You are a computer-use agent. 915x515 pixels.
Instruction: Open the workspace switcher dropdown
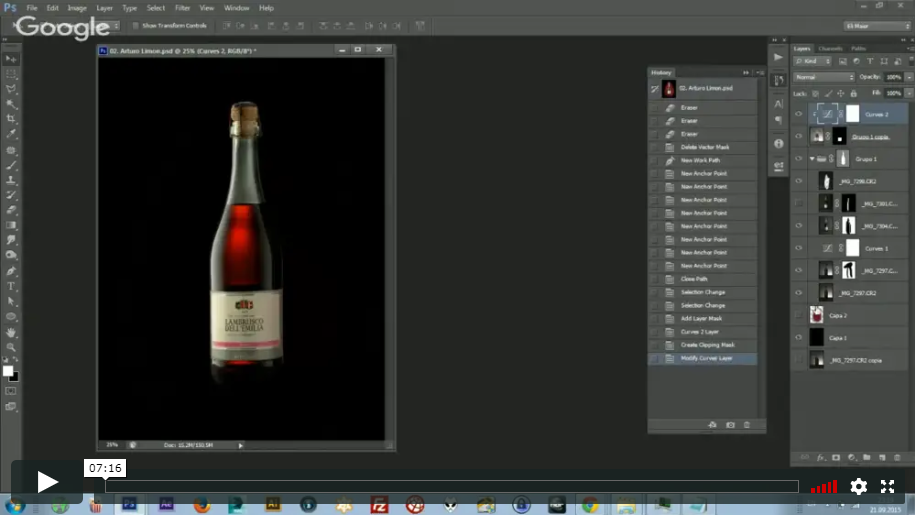pos(877,26)
